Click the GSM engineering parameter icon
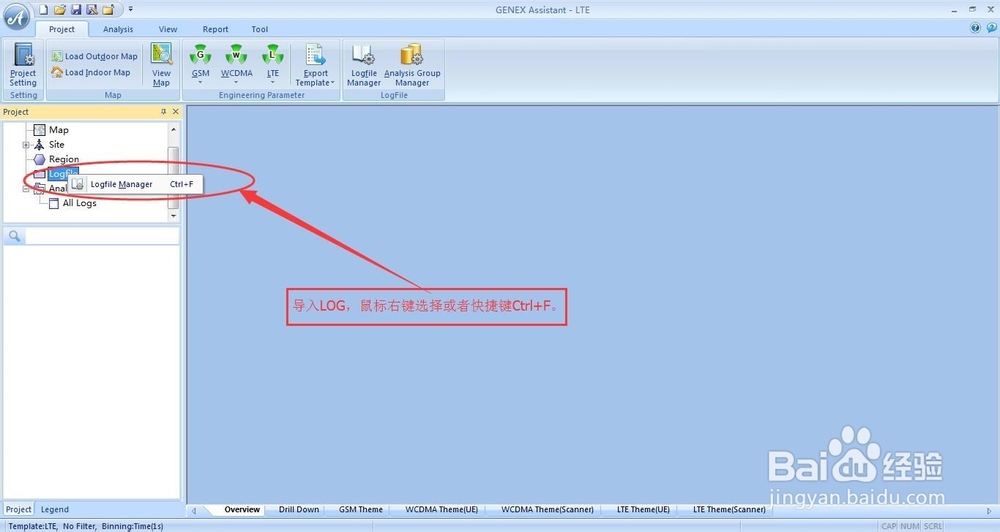Viewport: 1000px width, 532px height. [200, 55]
